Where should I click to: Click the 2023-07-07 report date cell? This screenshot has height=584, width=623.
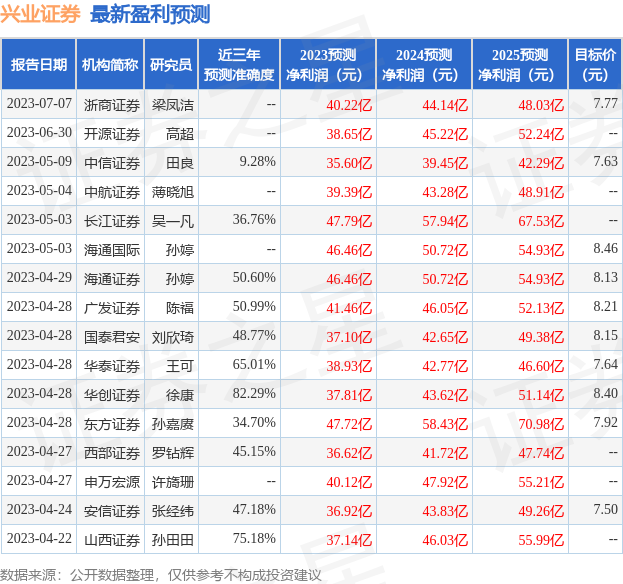click(x=39, y=104)
